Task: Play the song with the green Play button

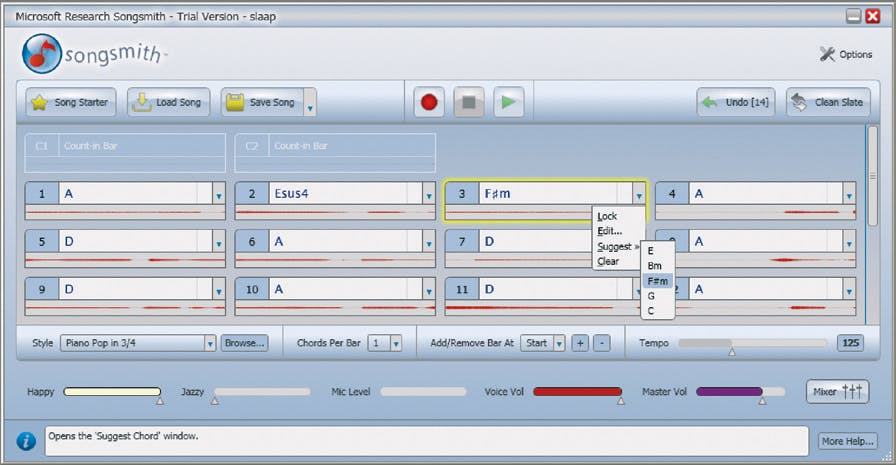Action: (x=509, y=102)
